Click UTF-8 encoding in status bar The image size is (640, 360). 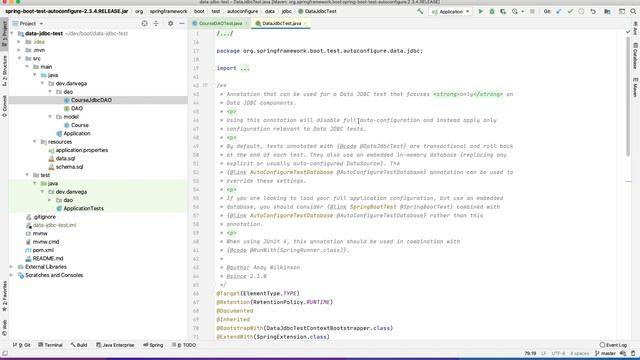coord(558,354)
